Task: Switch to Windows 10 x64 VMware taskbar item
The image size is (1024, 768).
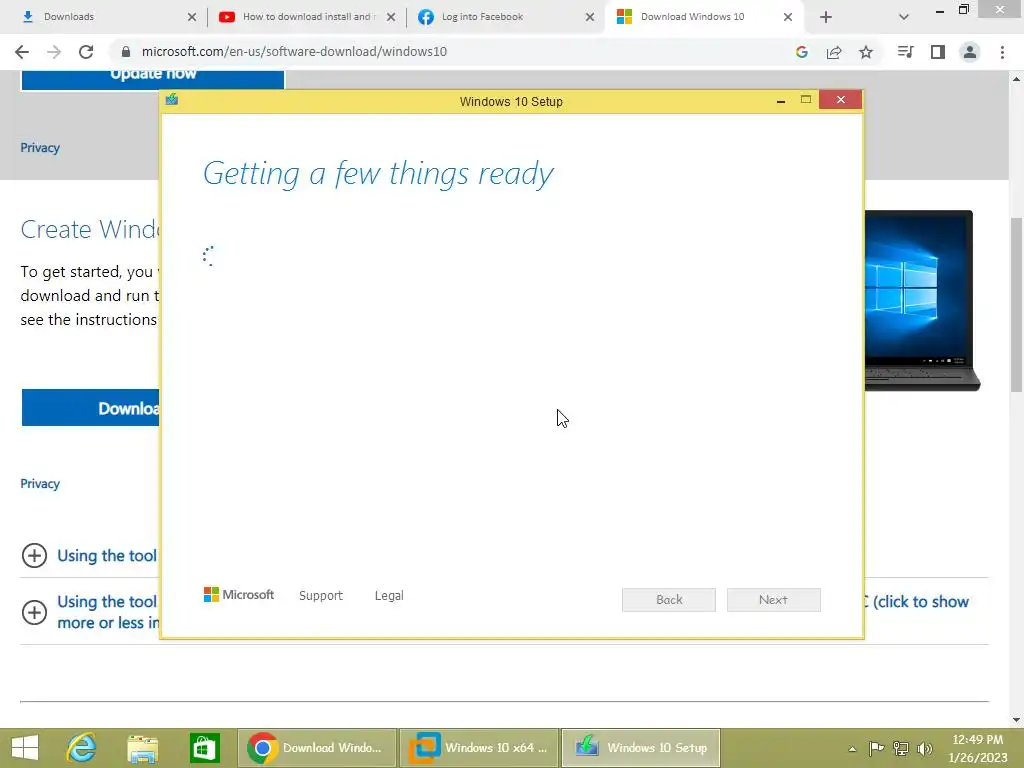Action: click(x=479, y=748)
